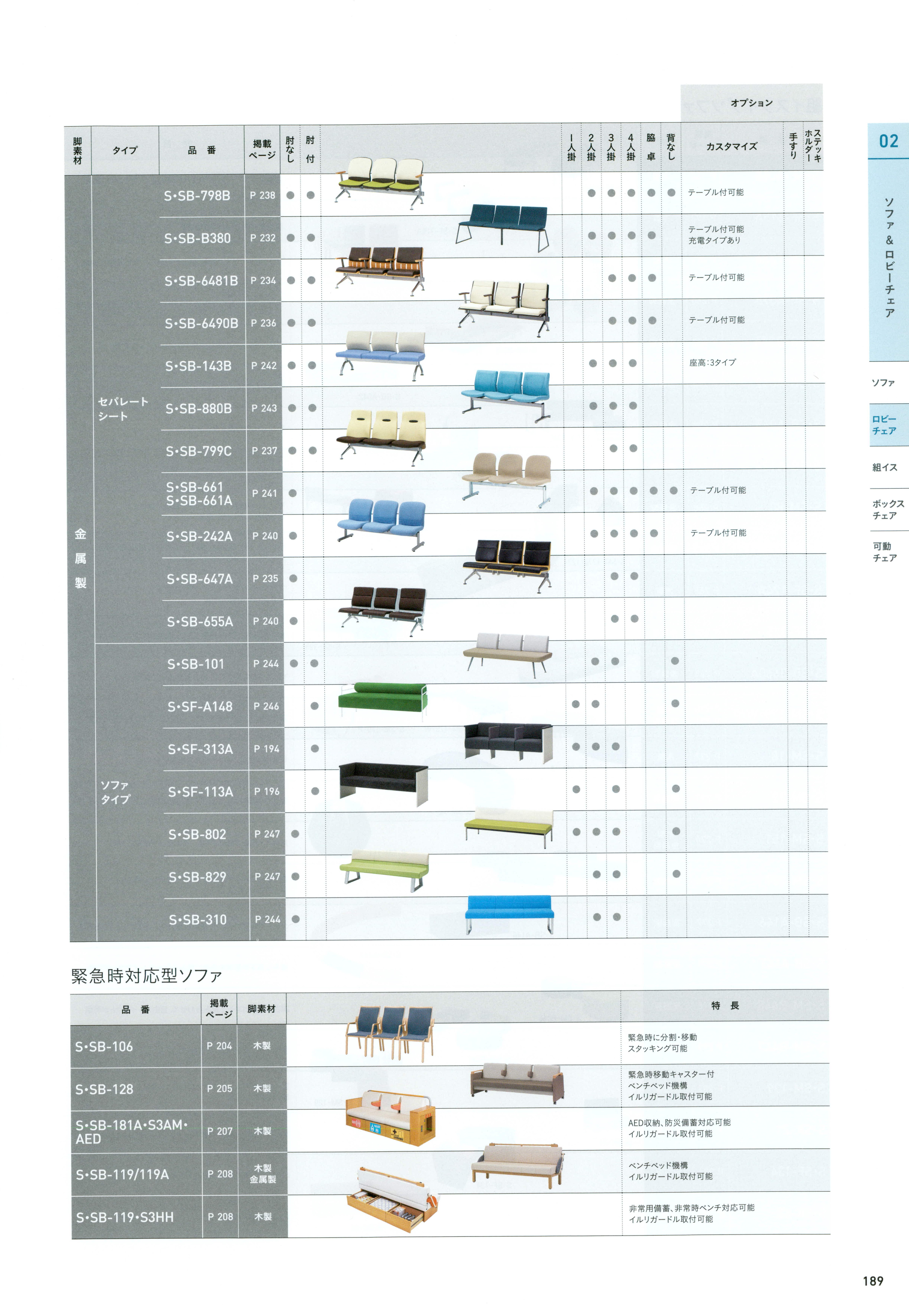Click product number S·SB-242A
This screenshot has width=909, height=1316.
click(199, 536)
